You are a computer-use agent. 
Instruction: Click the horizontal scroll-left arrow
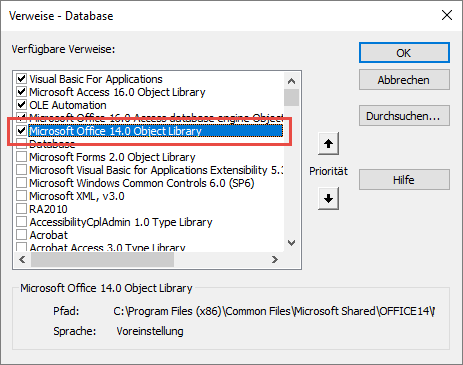(x=22, y=259)
